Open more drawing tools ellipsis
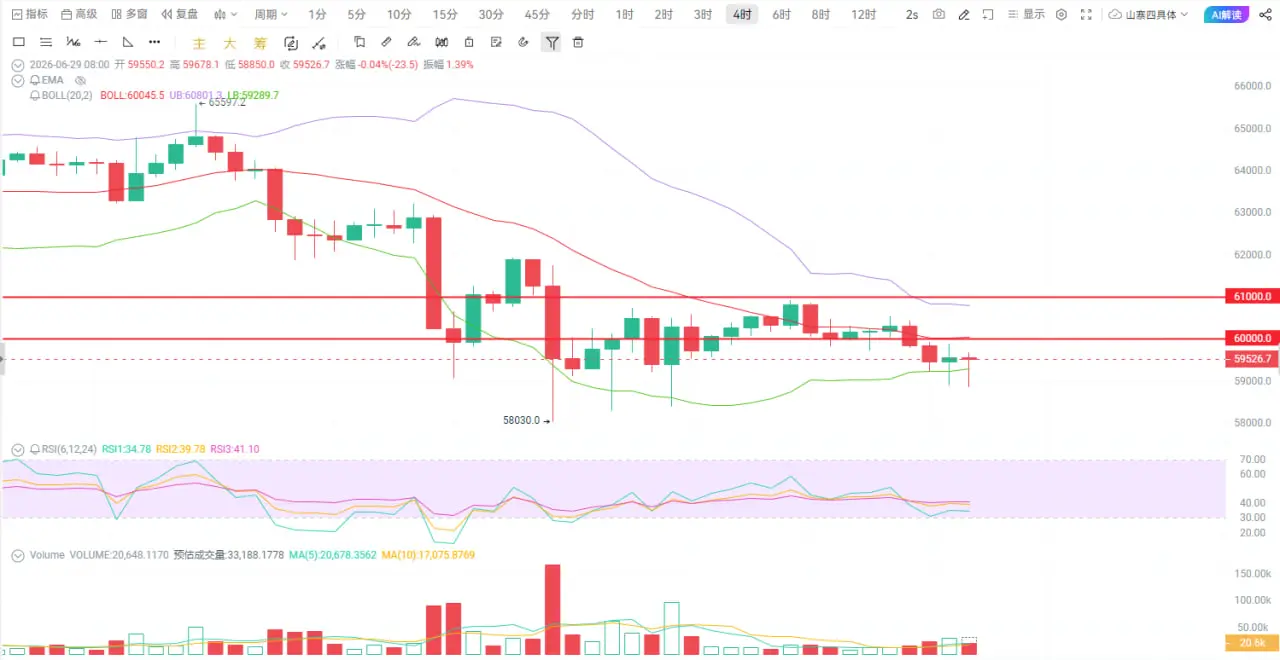Viewport: 1280px width, 660px height. tap(154, 42)
